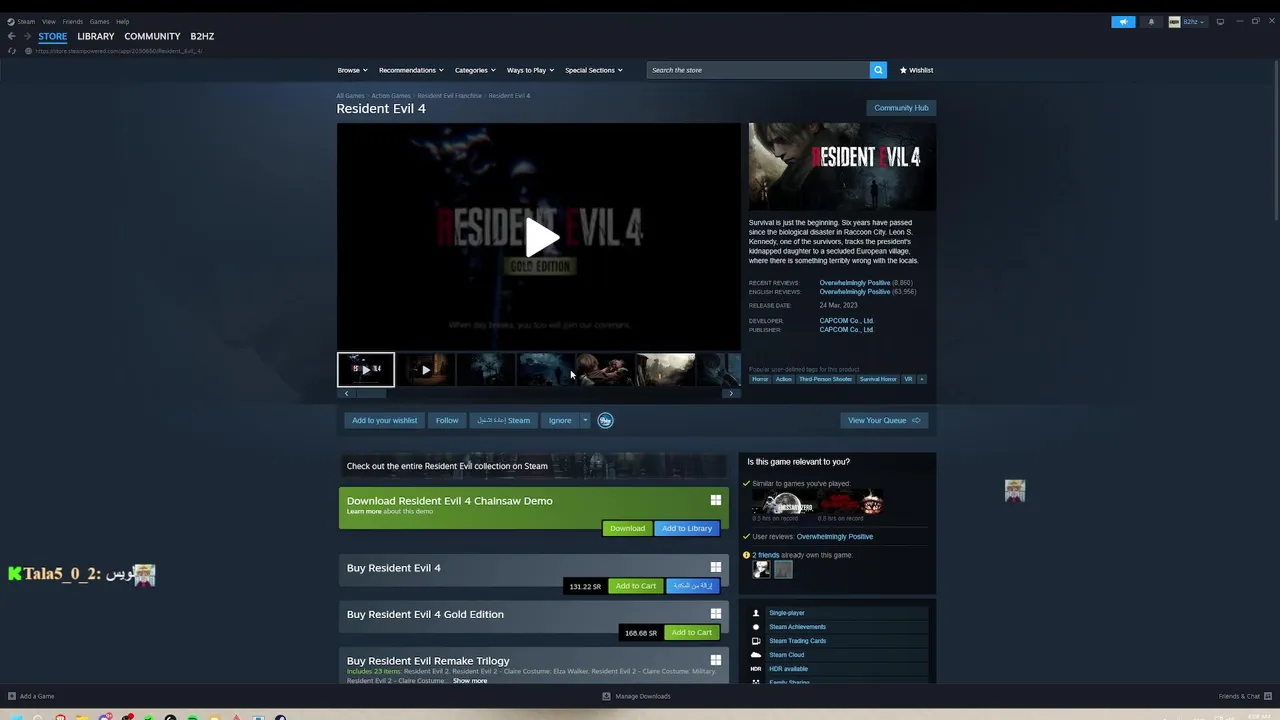Expand the Browse dropdown

352,70
